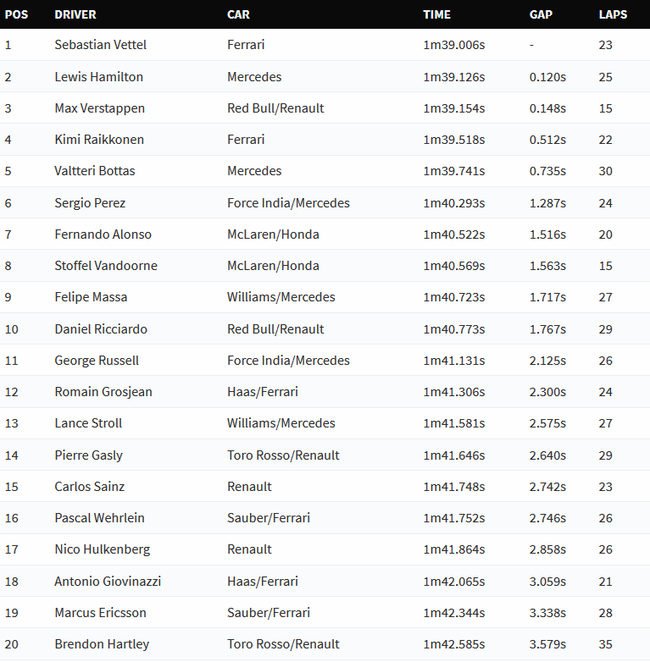650x662 pixels.
Task: Click Marcus Ericsson time 1m42.344s
Action: coord(454,613)
